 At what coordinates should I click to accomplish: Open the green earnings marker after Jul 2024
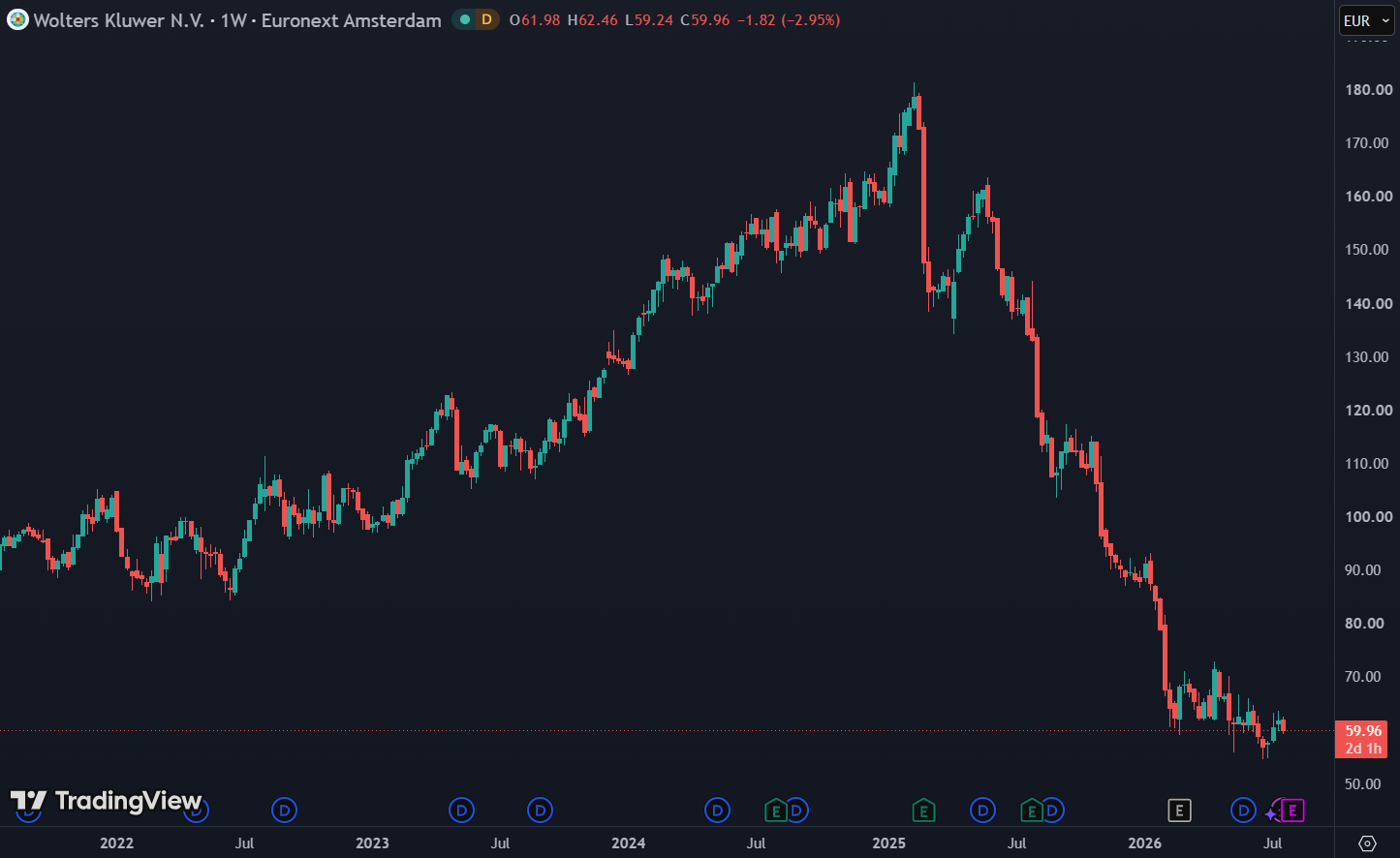[775, 810]
